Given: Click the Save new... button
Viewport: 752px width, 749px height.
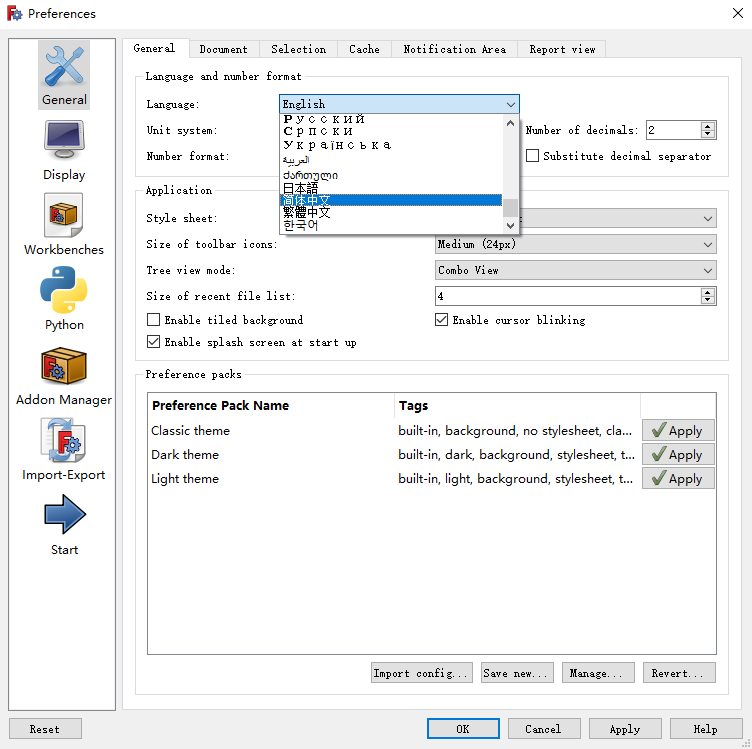Looking at the screenshot, I should tap(517, 673).
